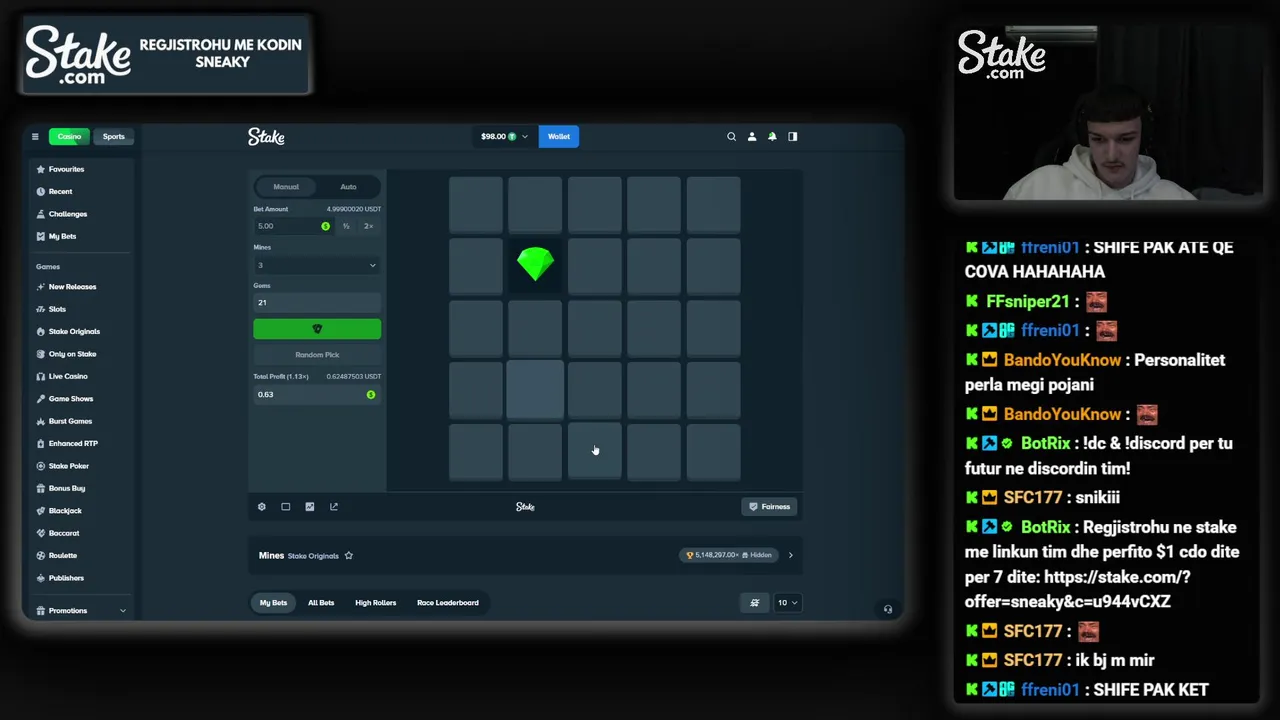Click the trophy 5,148,297.00× record badge

pos(729,555)
